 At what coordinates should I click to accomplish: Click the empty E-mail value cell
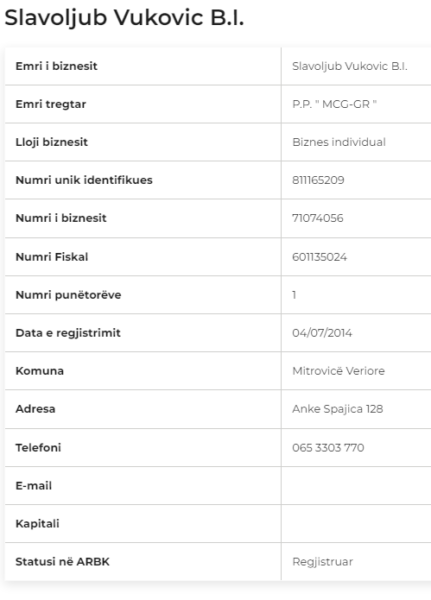(356, 486)
